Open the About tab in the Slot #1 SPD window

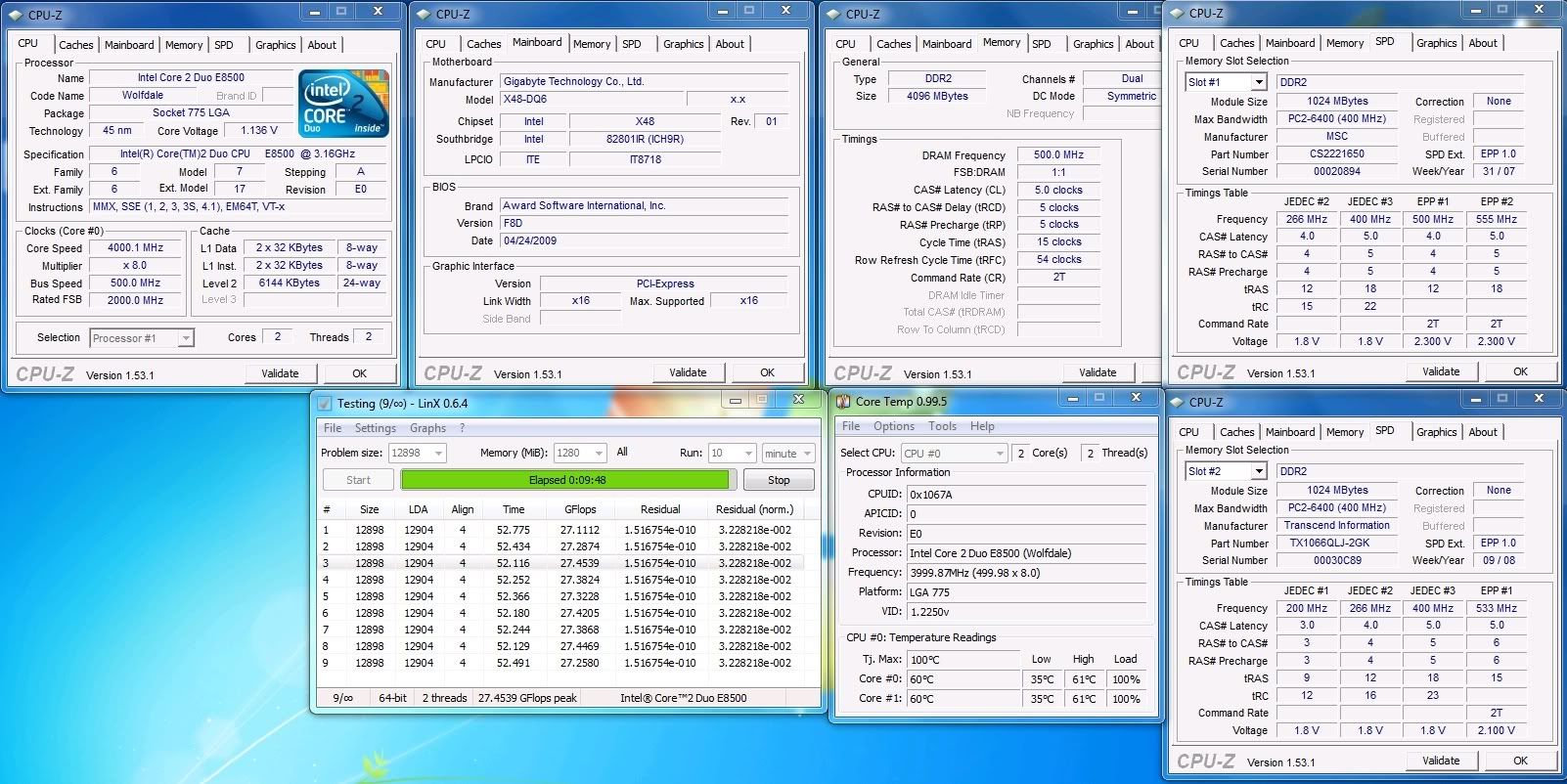1483,43
